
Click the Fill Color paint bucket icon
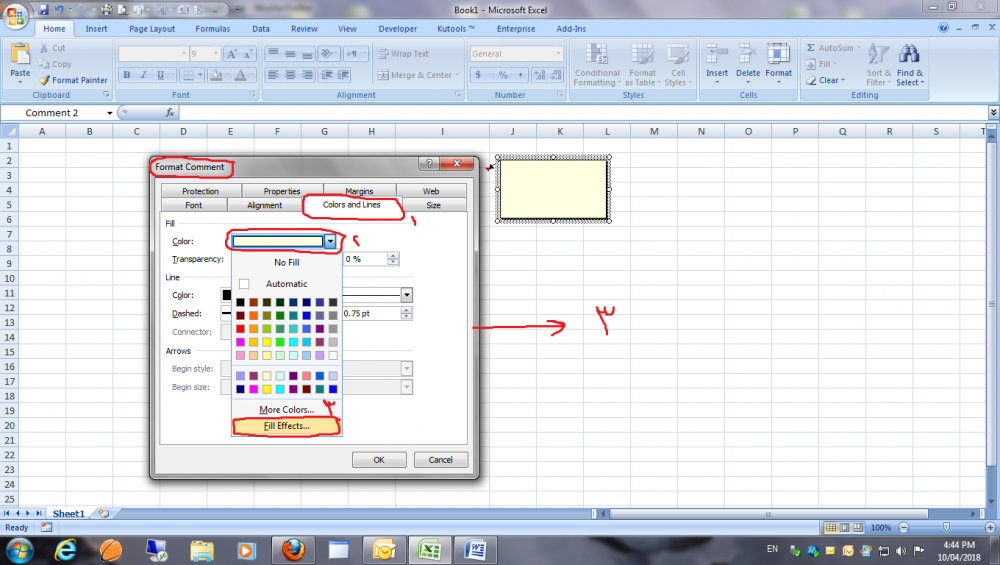(x=216, y=75)
